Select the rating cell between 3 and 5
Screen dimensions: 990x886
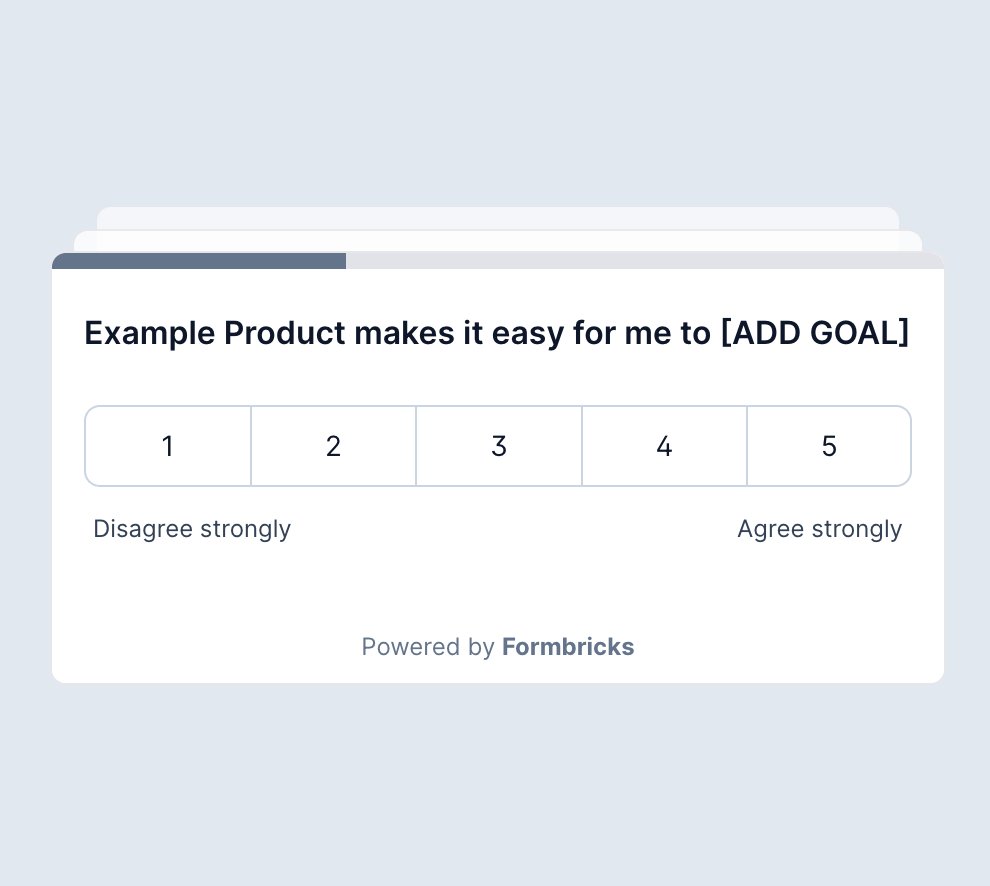tap(664, 446)
